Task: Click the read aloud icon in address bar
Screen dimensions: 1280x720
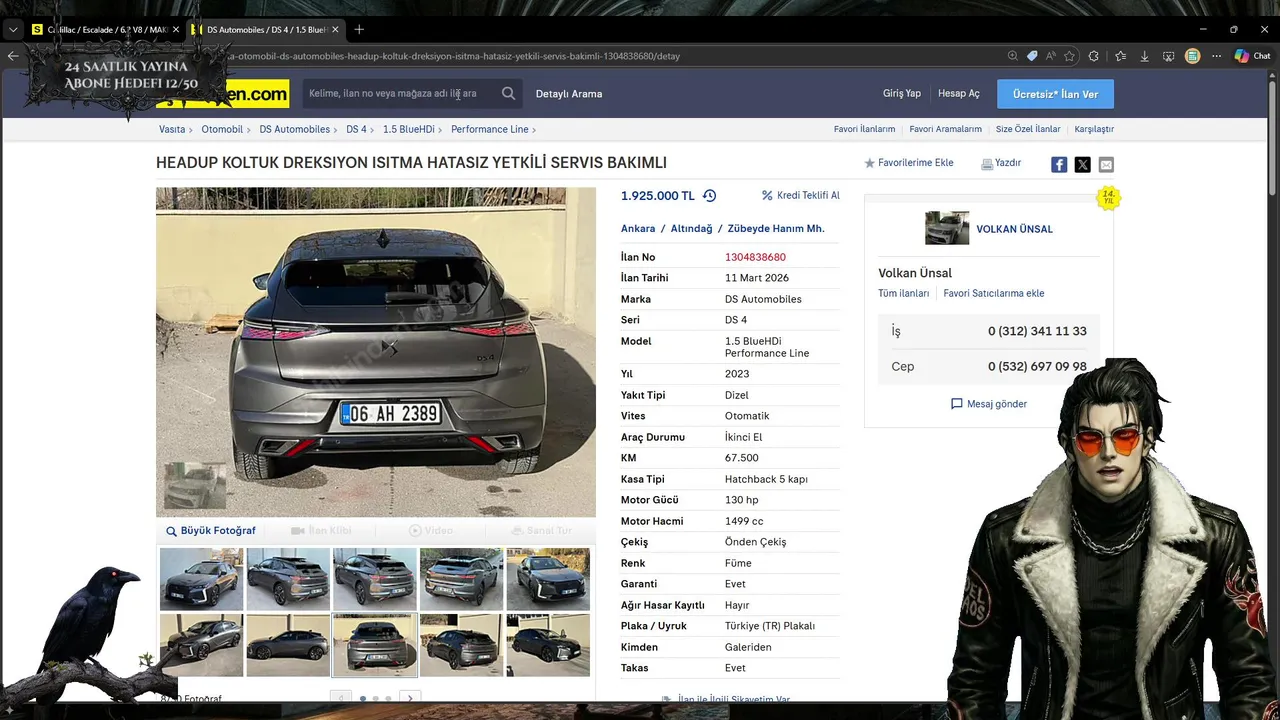Action: pos(1051,56)
